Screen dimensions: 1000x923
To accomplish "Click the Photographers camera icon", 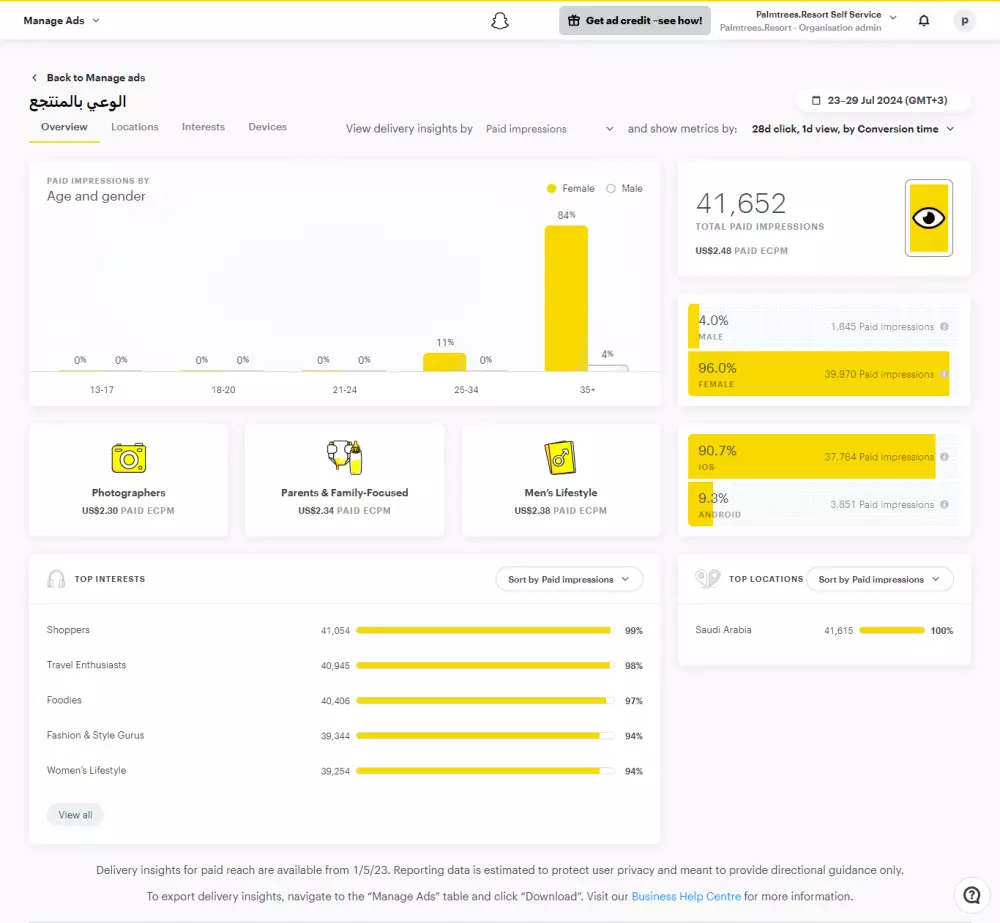I will [129, 458].
